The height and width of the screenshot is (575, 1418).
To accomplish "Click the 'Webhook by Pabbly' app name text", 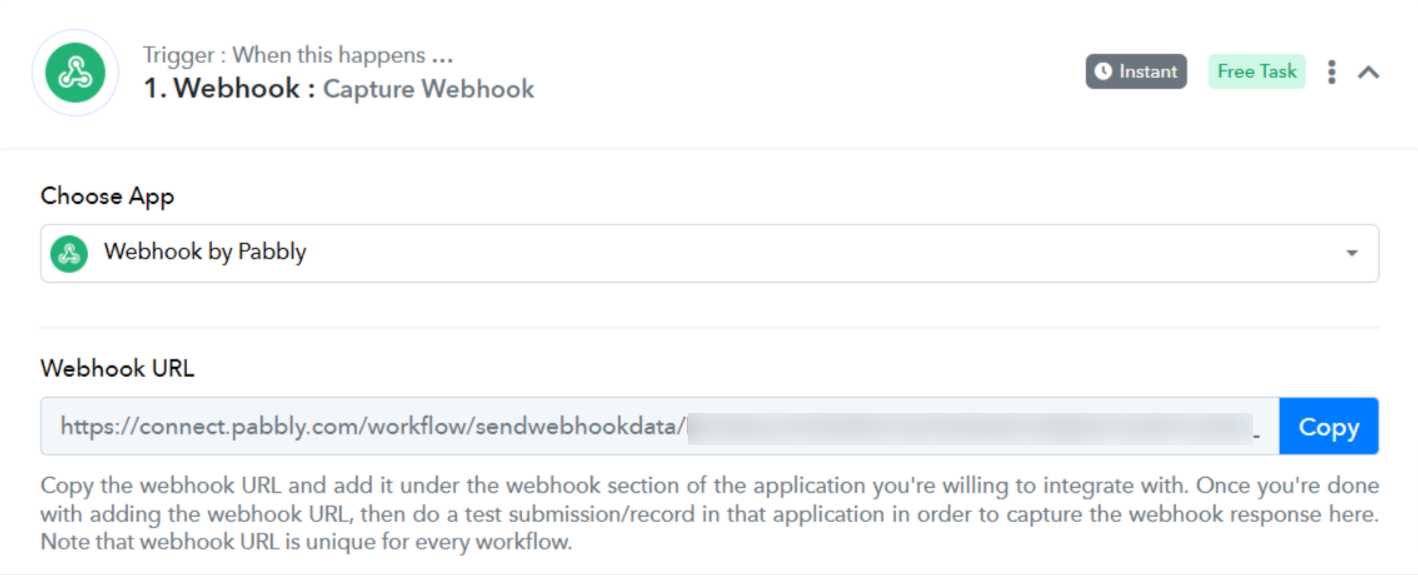I will click(205, 252).
